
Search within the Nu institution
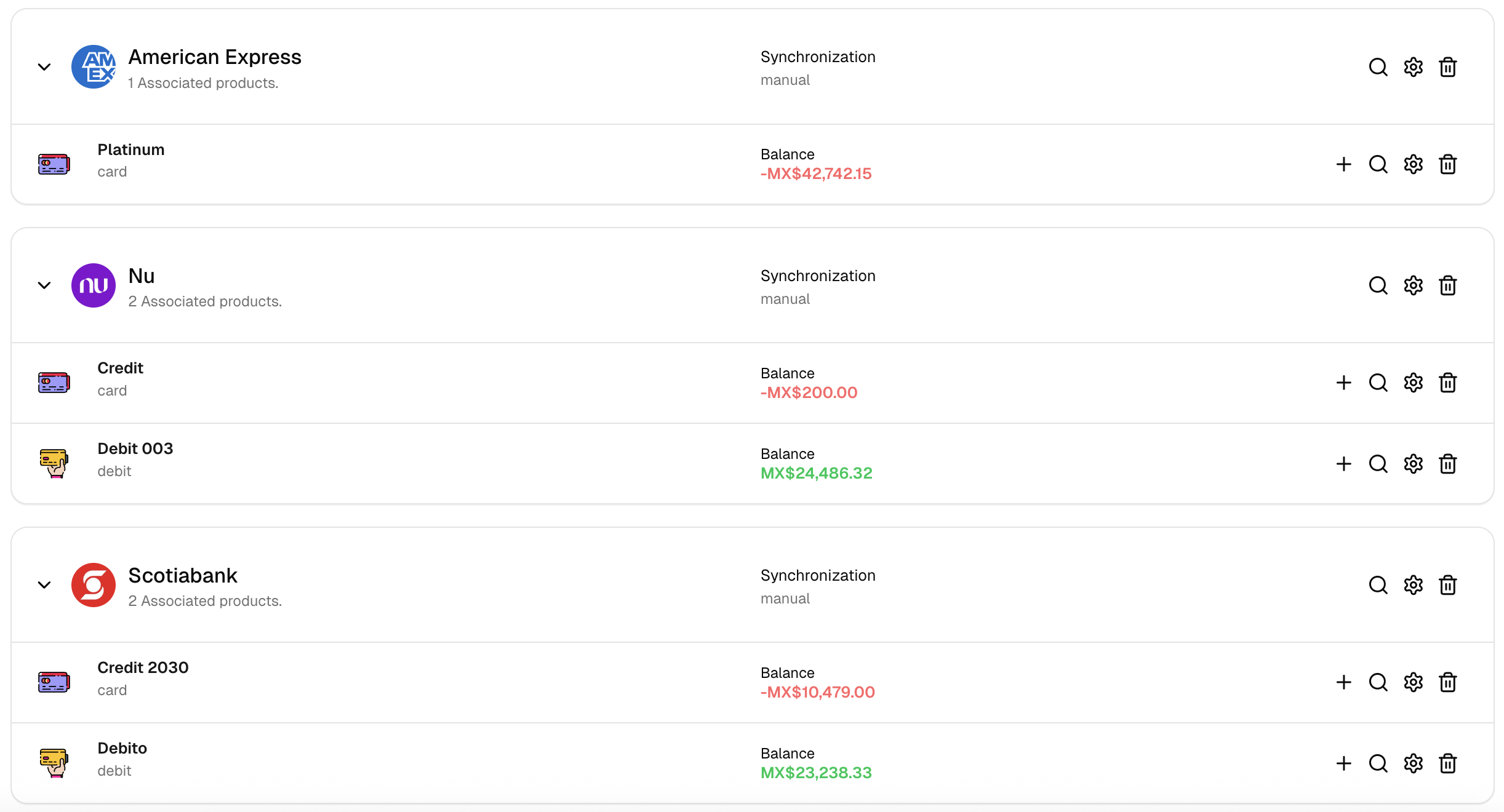(1378, 285)
